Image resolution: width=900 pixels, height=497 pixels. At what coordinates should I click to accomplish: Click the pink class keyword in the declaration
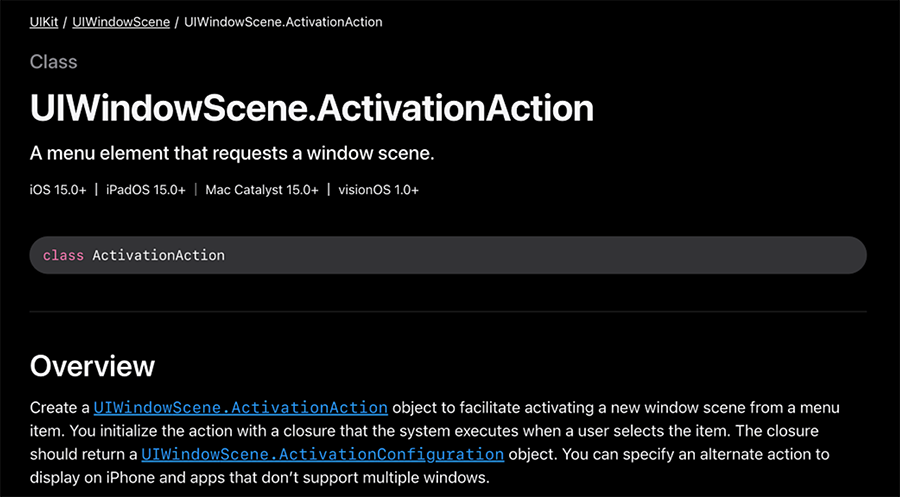(63, 255)
